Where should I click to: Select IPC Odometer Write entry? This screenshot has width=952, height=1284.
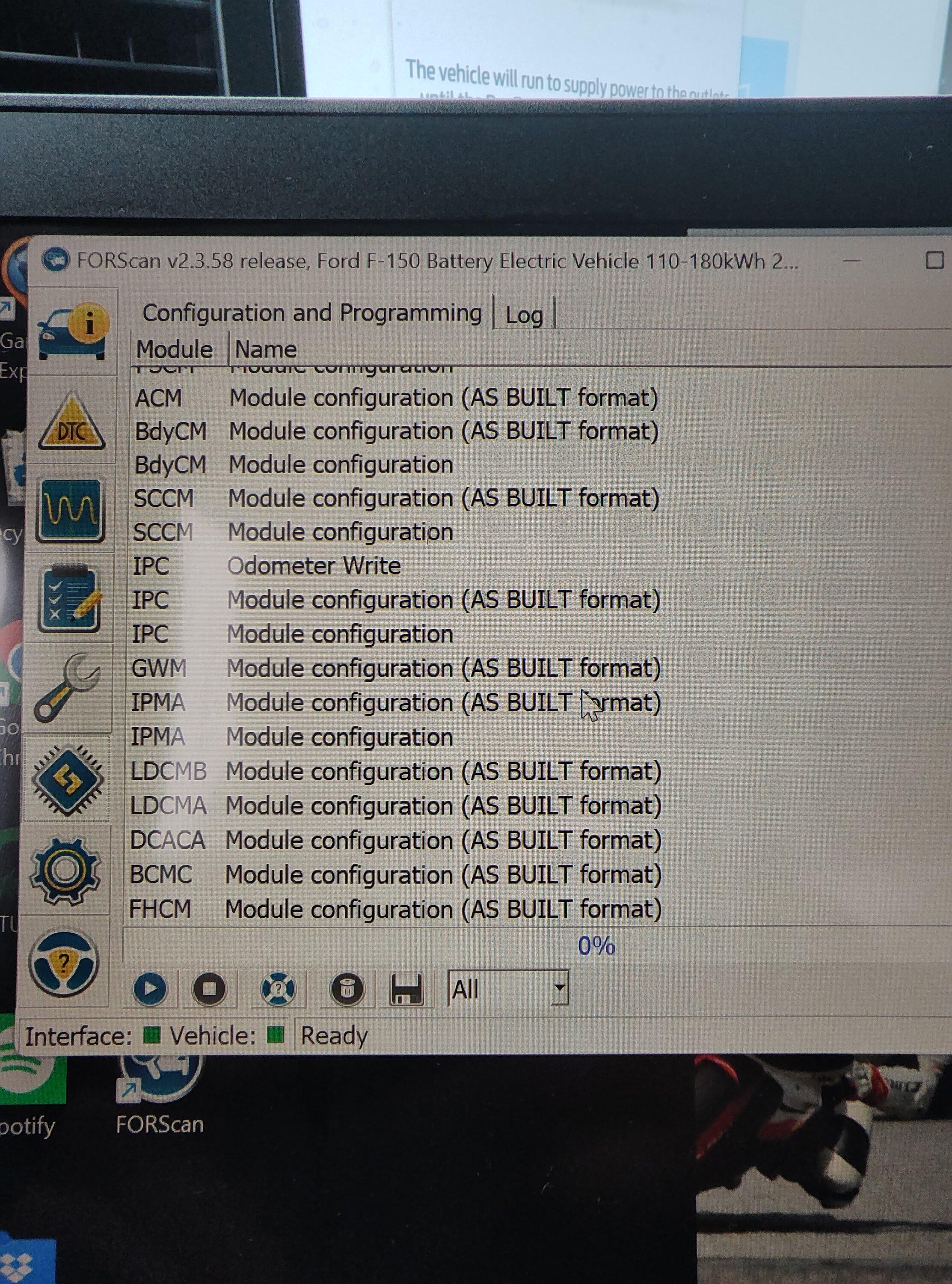(x=314, y=566)
